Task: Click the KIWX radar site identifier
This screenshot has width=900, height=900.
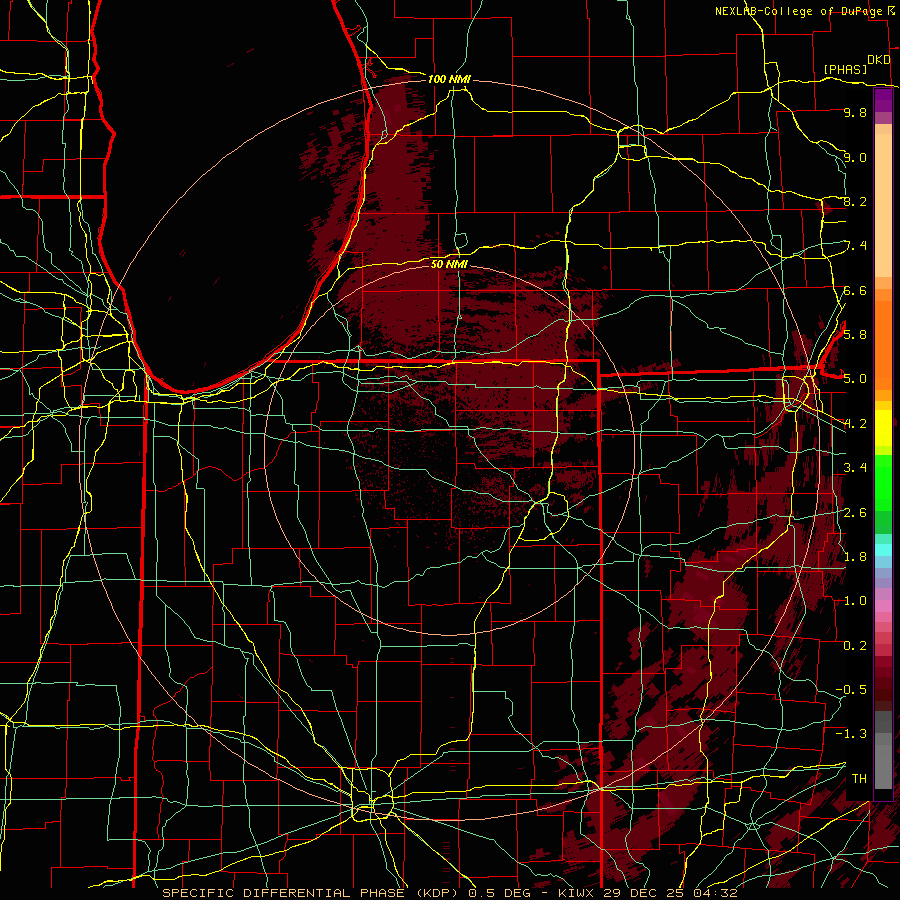Action: (577, 893)
